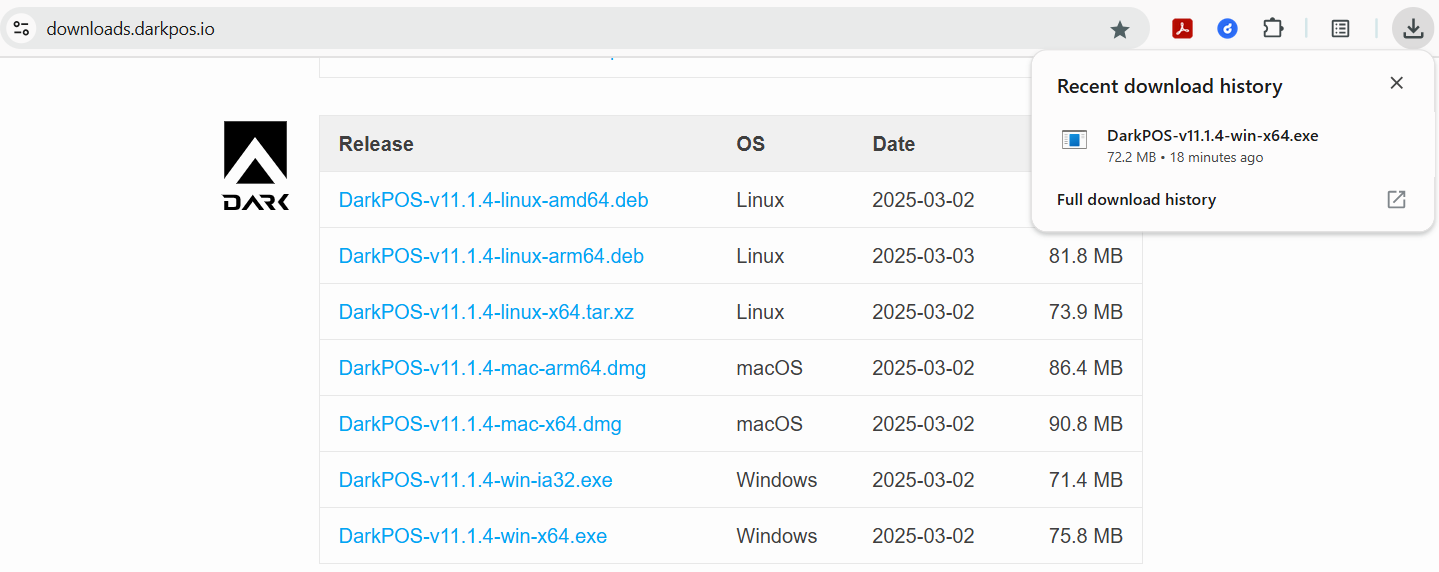
Task: Click the Recent download history title
Action: coord(1169,86)
